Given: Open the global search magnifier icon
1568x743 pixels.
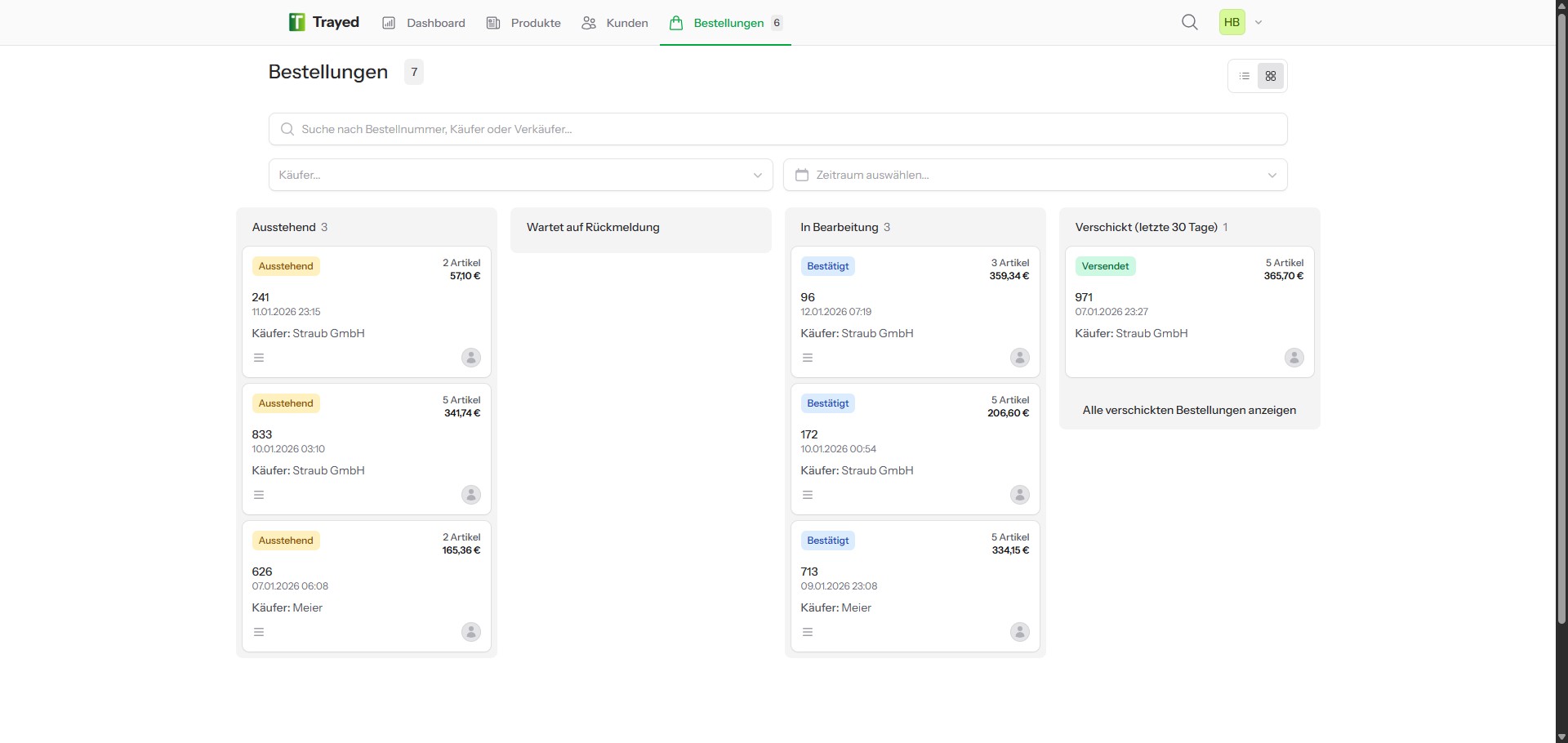Looking at the screenshot, I should [x=1190, y=22].
